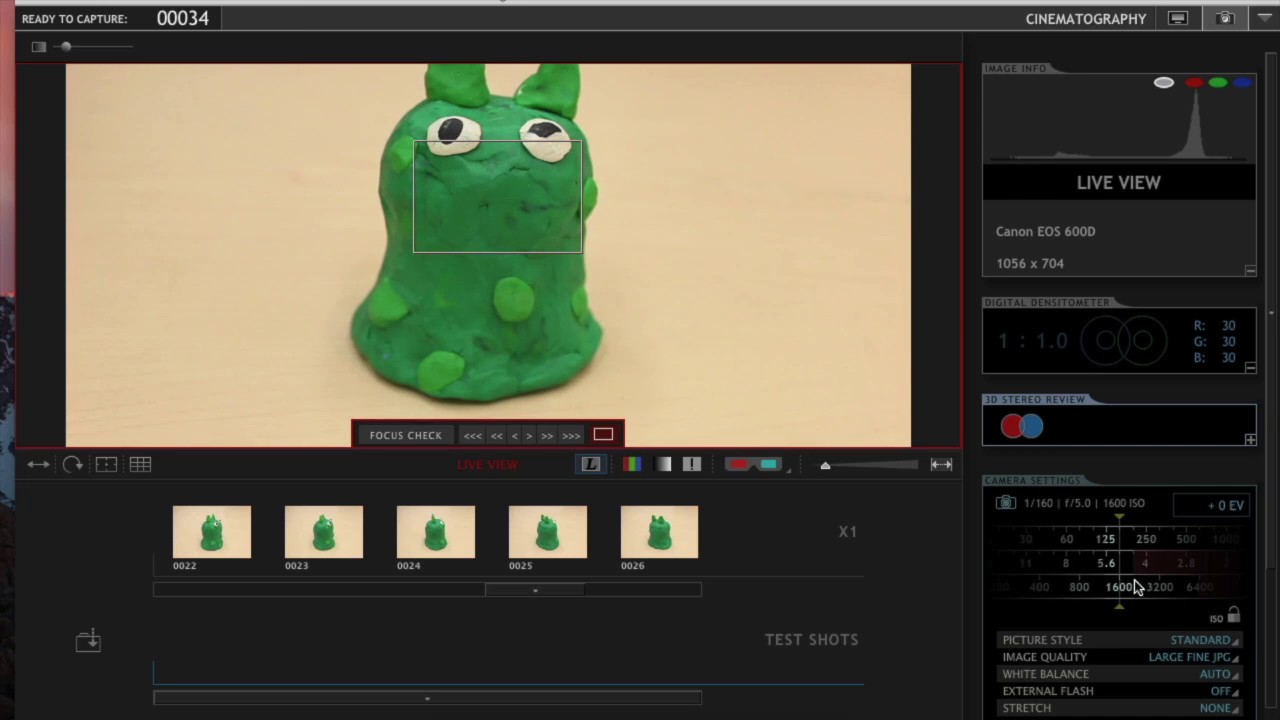Select ISO 800 on the dial
The height and width of the screenshot is (720, 1280).
tap(1079, 587)
